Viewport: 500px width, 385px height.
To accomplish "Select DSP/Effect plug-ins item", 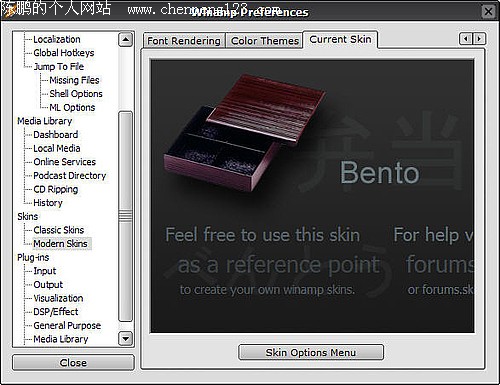I will click(x=56, y=312).
